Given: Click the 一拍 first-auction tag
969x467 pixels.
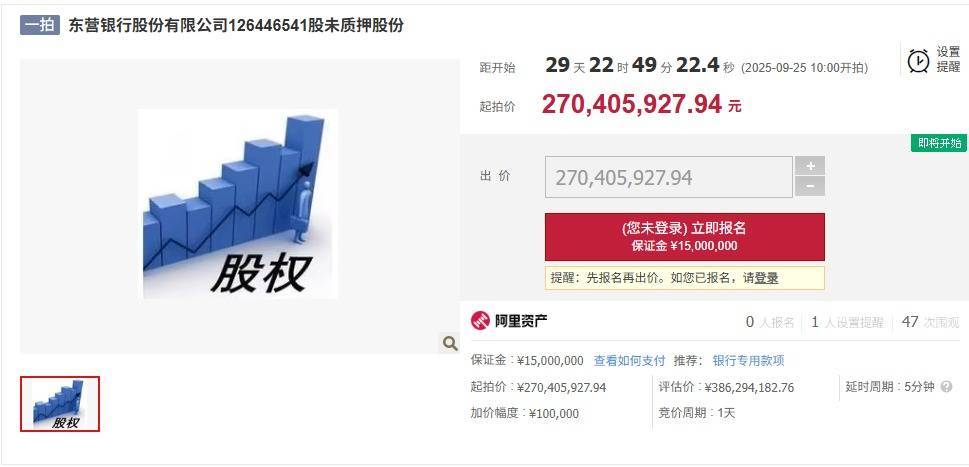Looking at the screenshot, I should [40, 25].
